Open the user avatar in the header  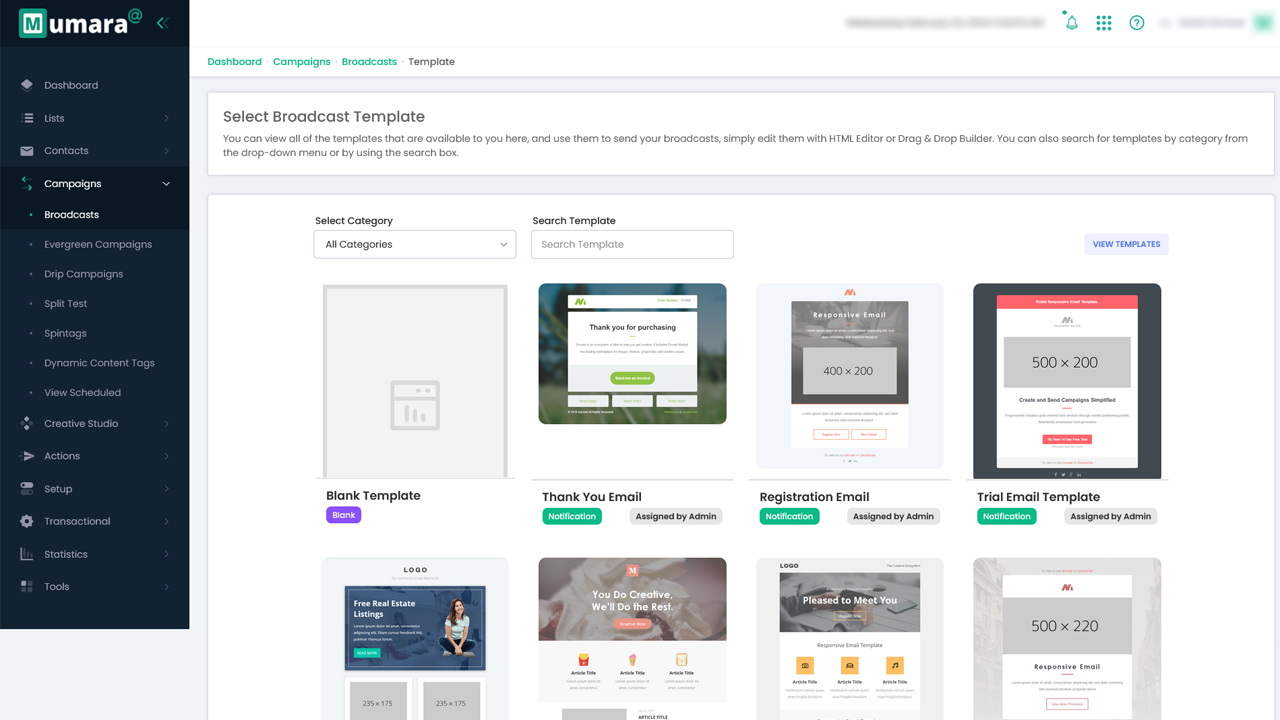coord(1263,23)
